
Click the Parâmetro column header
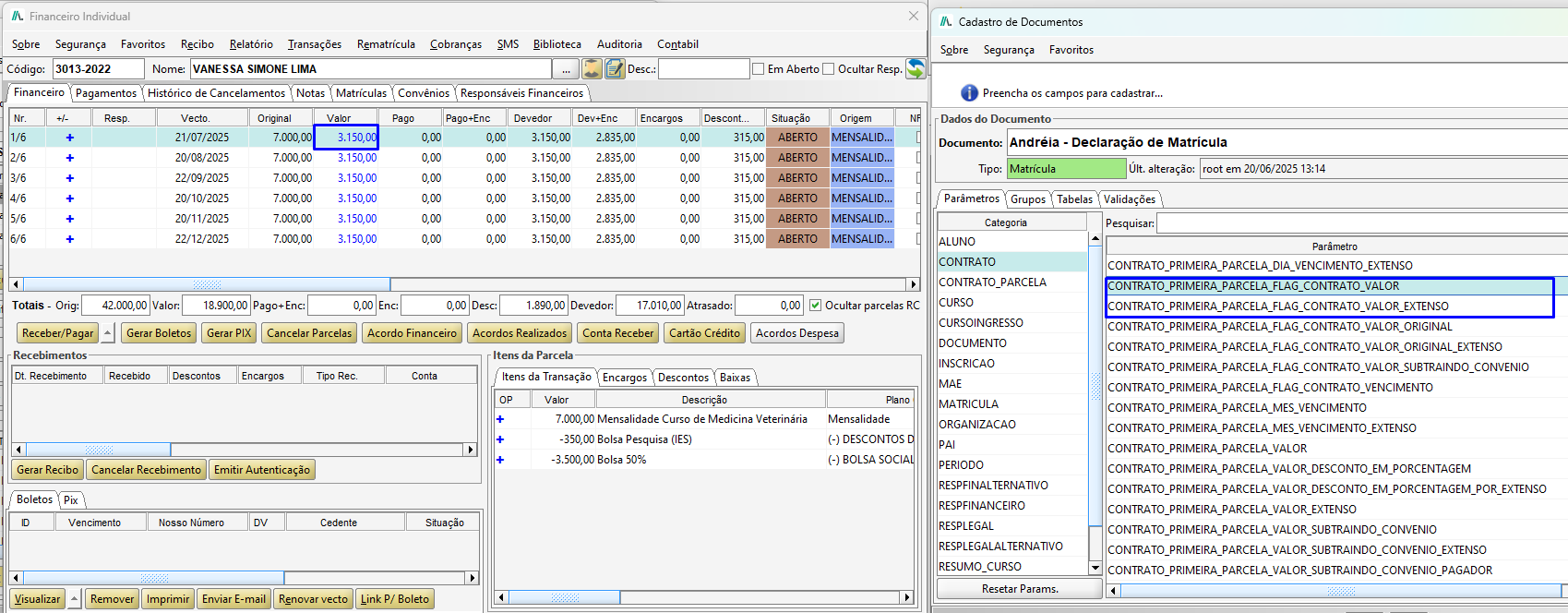pyautogui.click(x=1335, y=246)
